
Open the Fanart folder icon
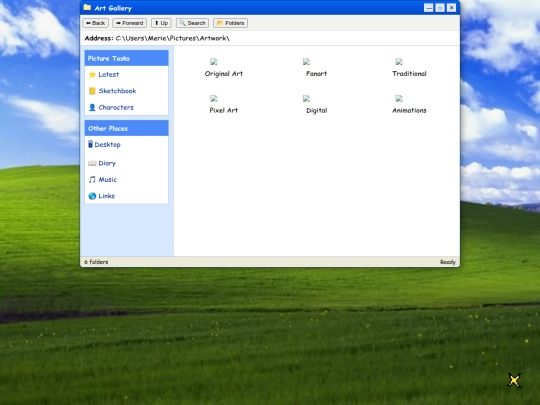point(306,62)
